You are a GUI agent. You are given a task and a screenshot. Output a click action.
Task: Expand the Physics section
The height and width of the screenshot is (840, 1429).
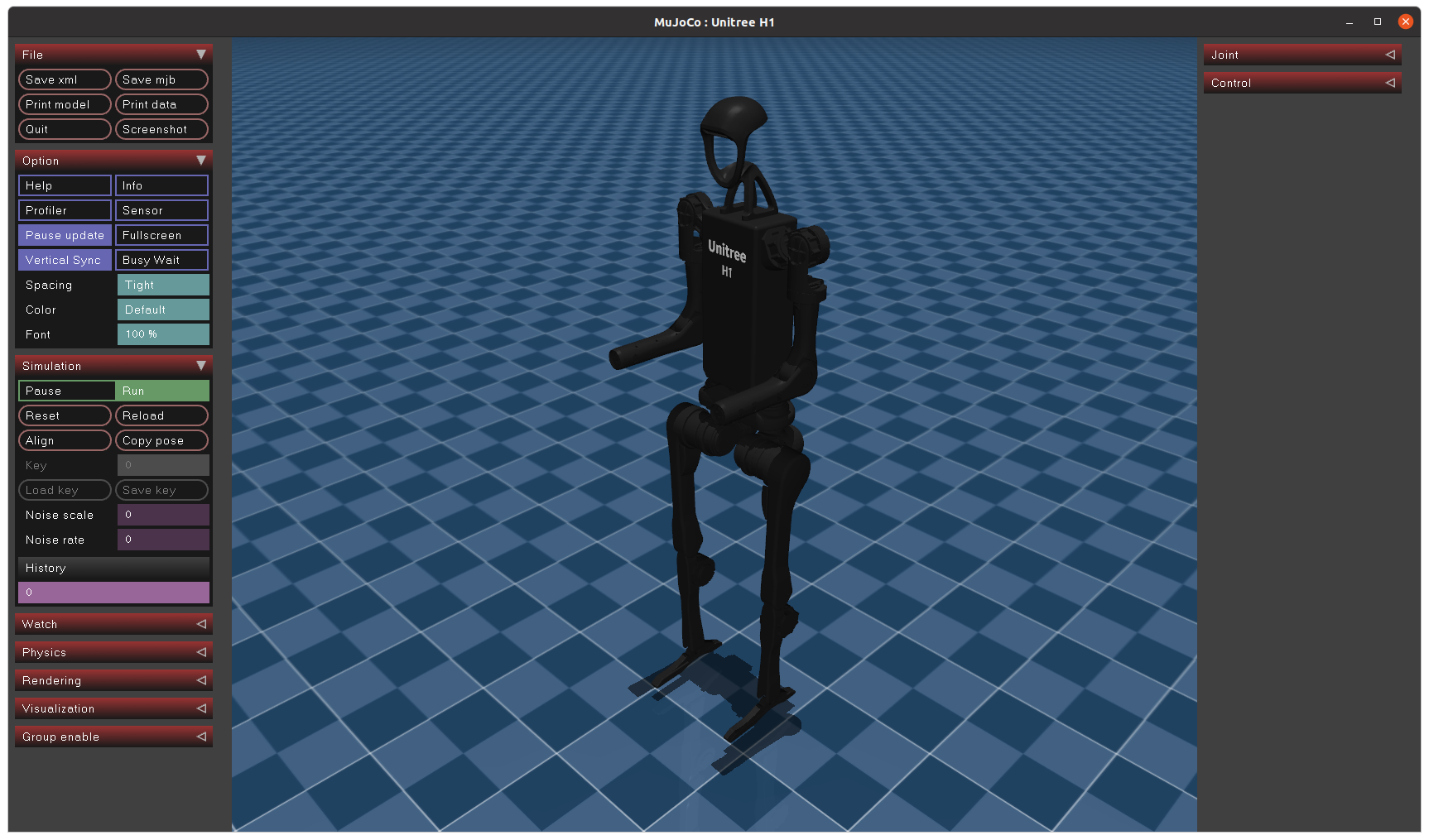point(113,652)
